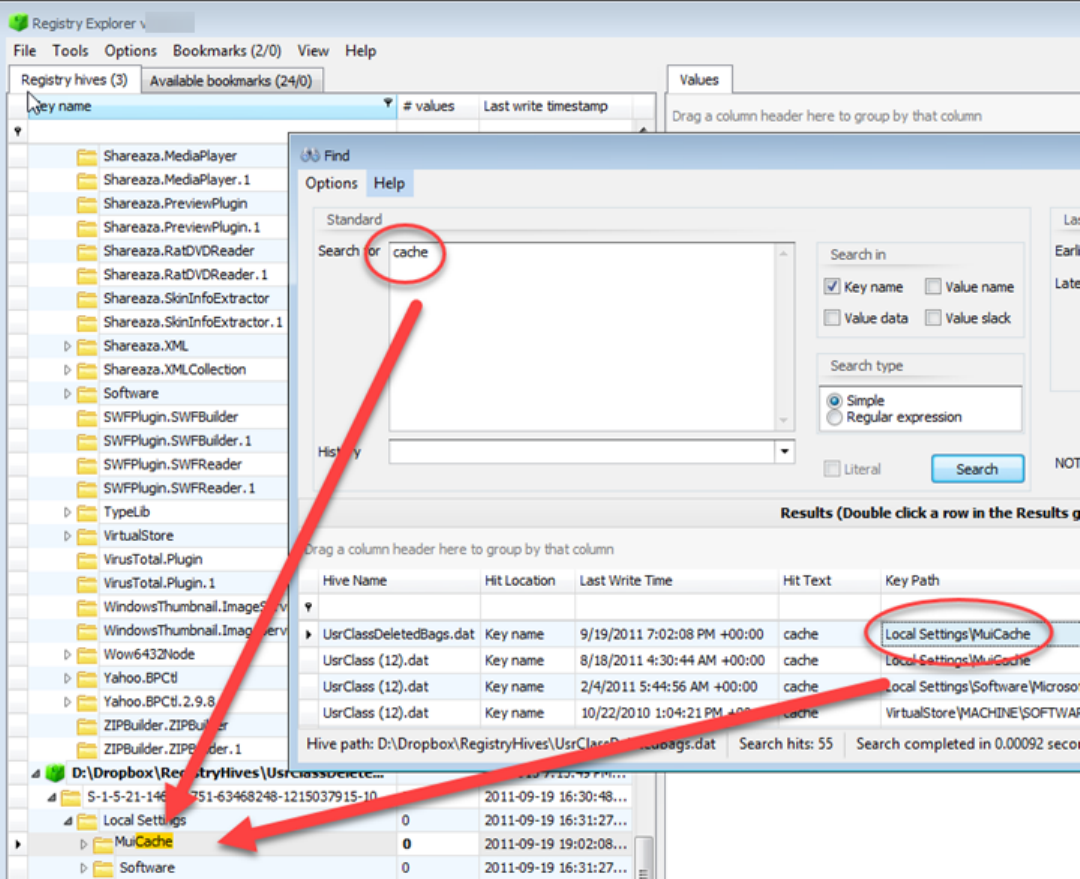The width and height of the screenshot is (1080, 879).
Task: Click the scrollbar of the Search for text box
Action: point(784,337)
